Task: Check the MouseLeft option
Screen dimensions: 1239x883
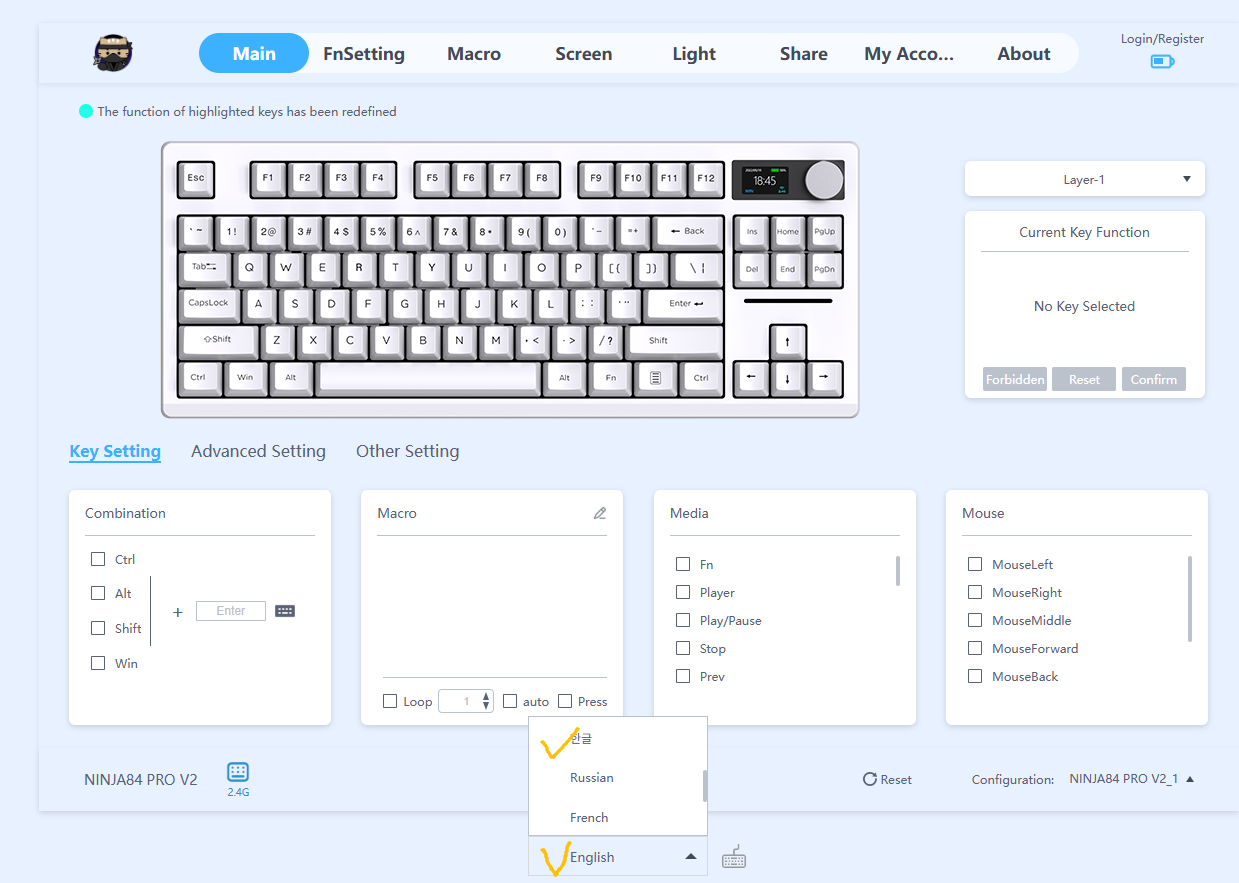Action: (975, 564)
